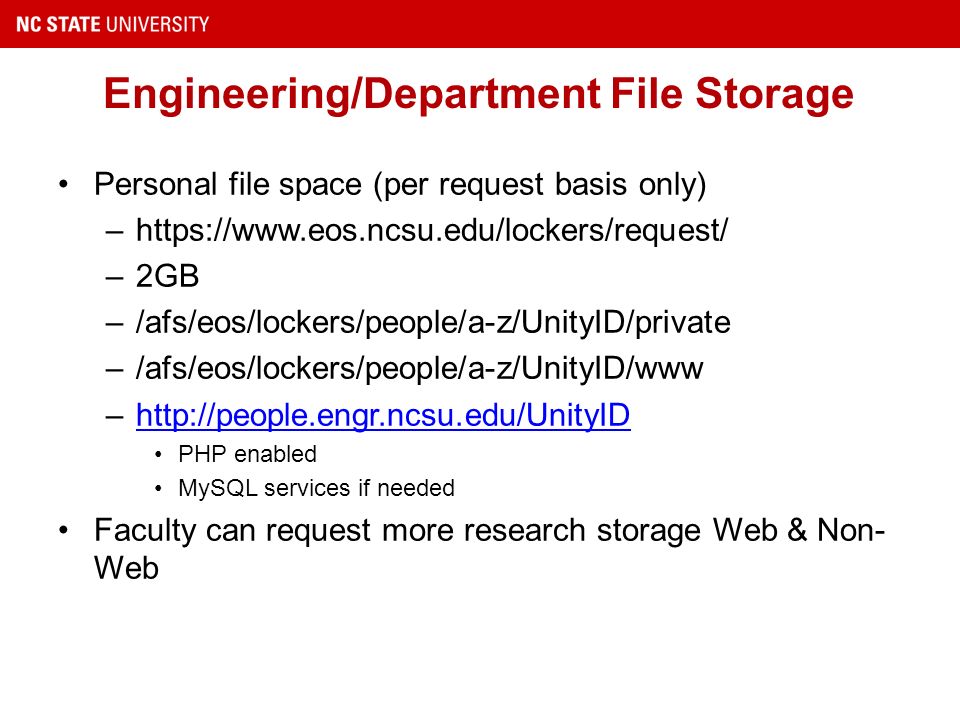Image resolution: width=960 pixels, height=720 pixels.
Task: Click the word UNIVERSITY in the header
Action: (157, 24)
